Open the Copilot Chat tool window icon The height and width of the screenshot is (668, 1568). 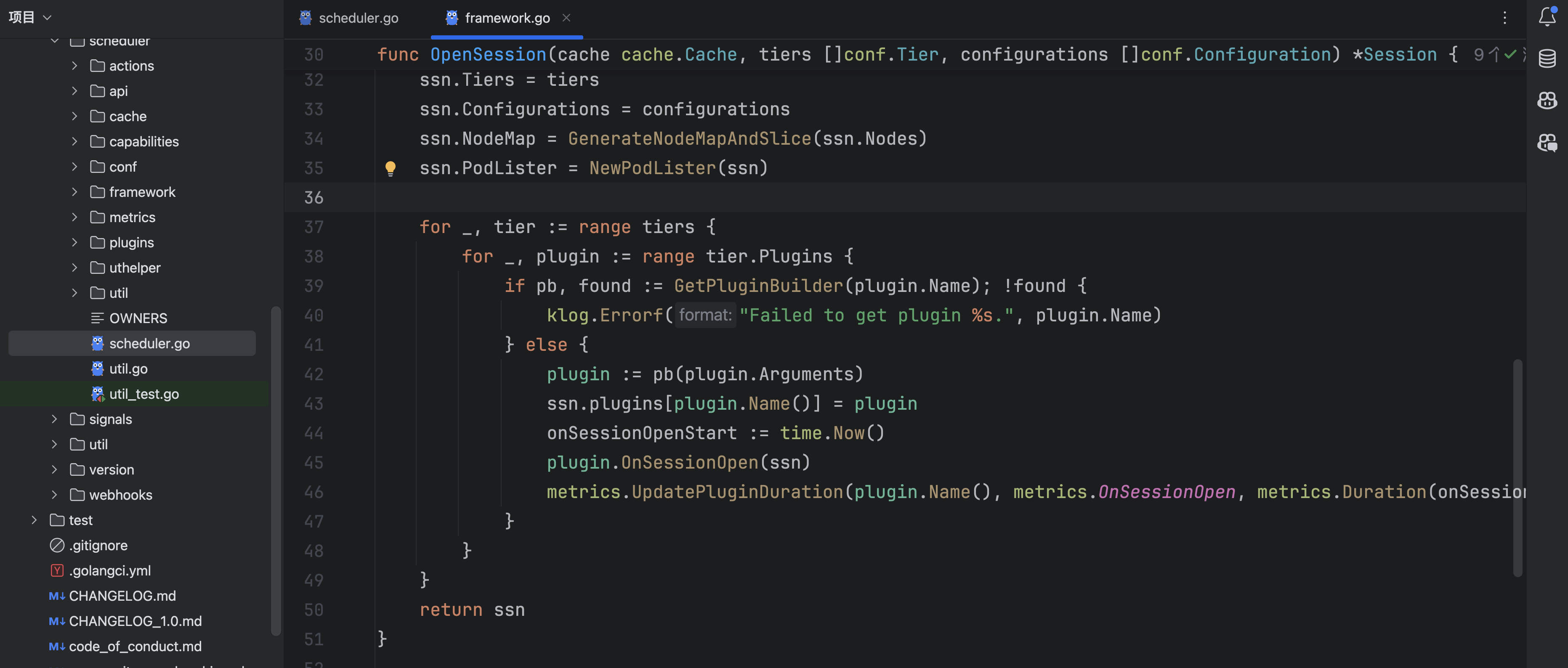pos(1547,143)
